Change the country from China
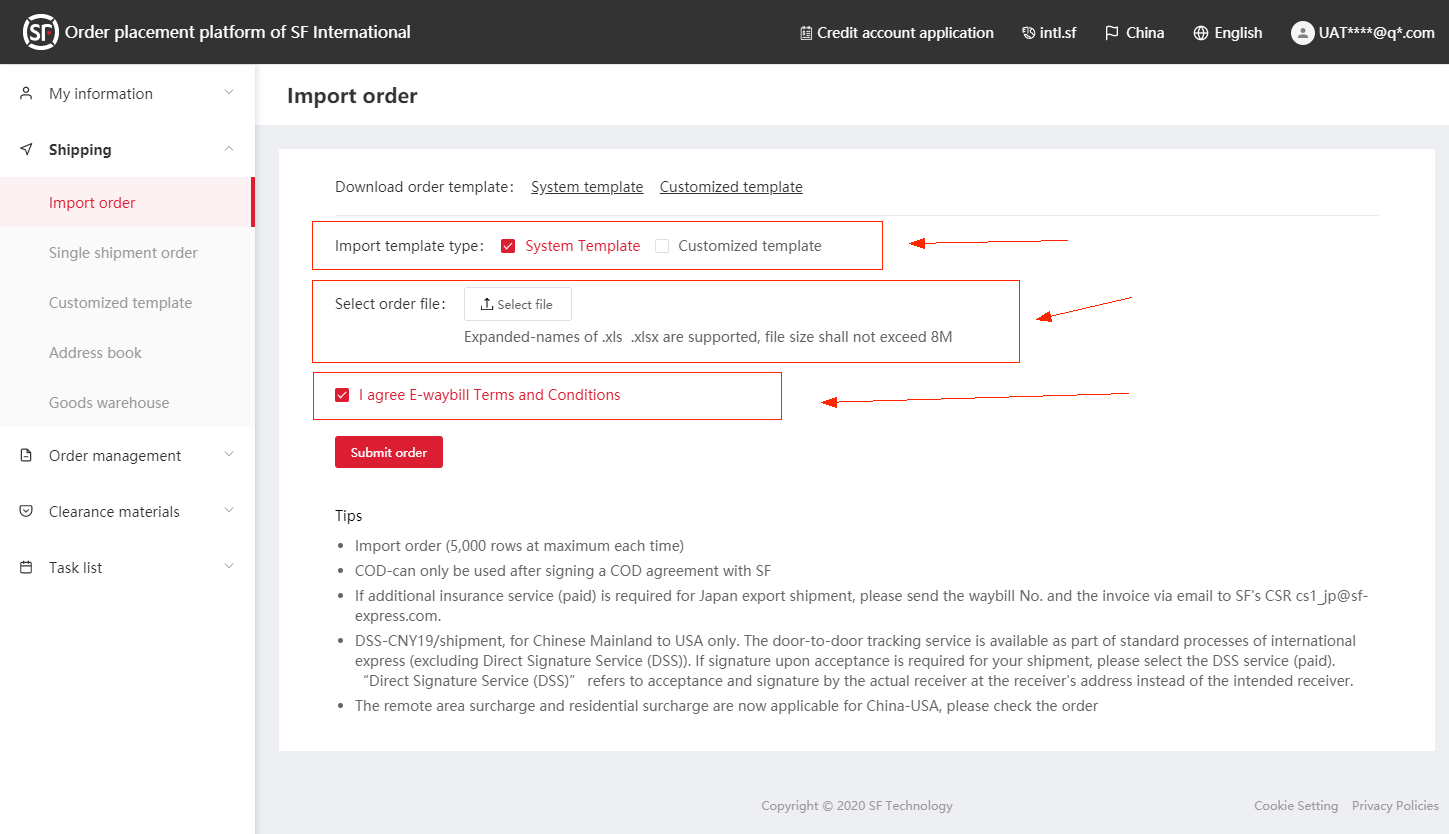The image size is (1449, 834). (x=1134, y=33)
